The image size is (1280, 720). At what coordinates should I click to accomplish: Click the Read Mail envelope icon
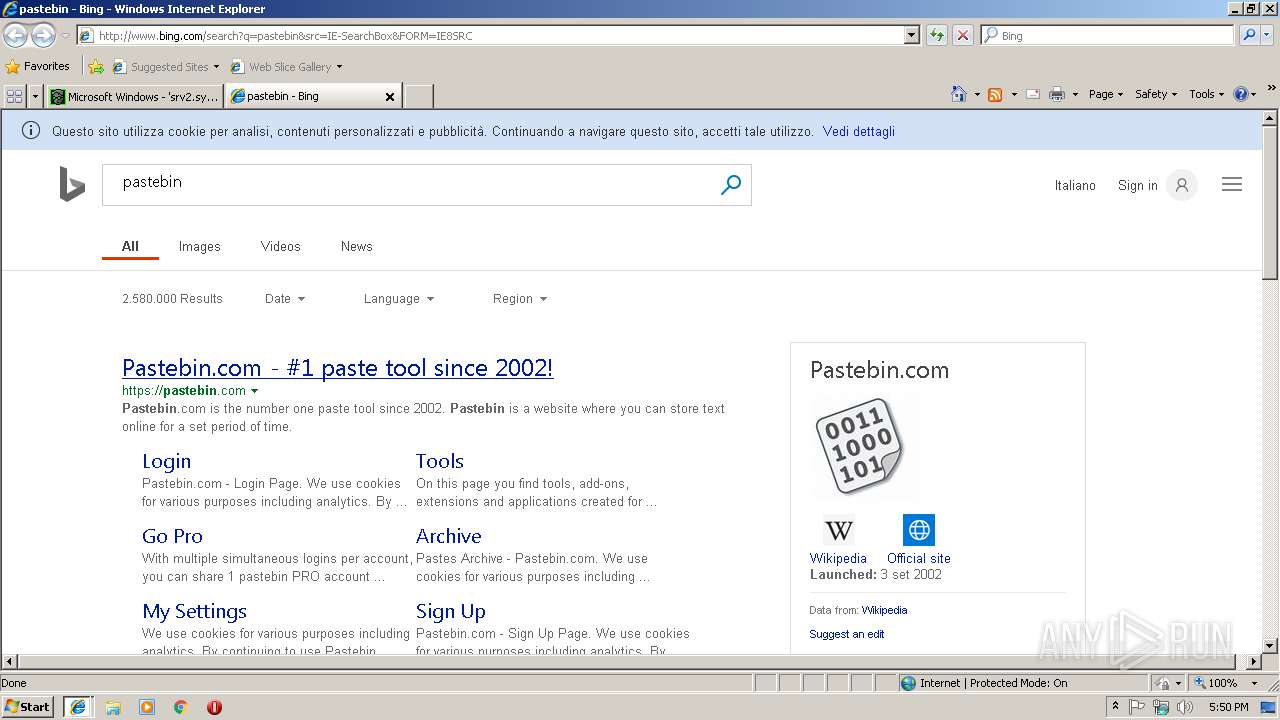[1033, 94]
